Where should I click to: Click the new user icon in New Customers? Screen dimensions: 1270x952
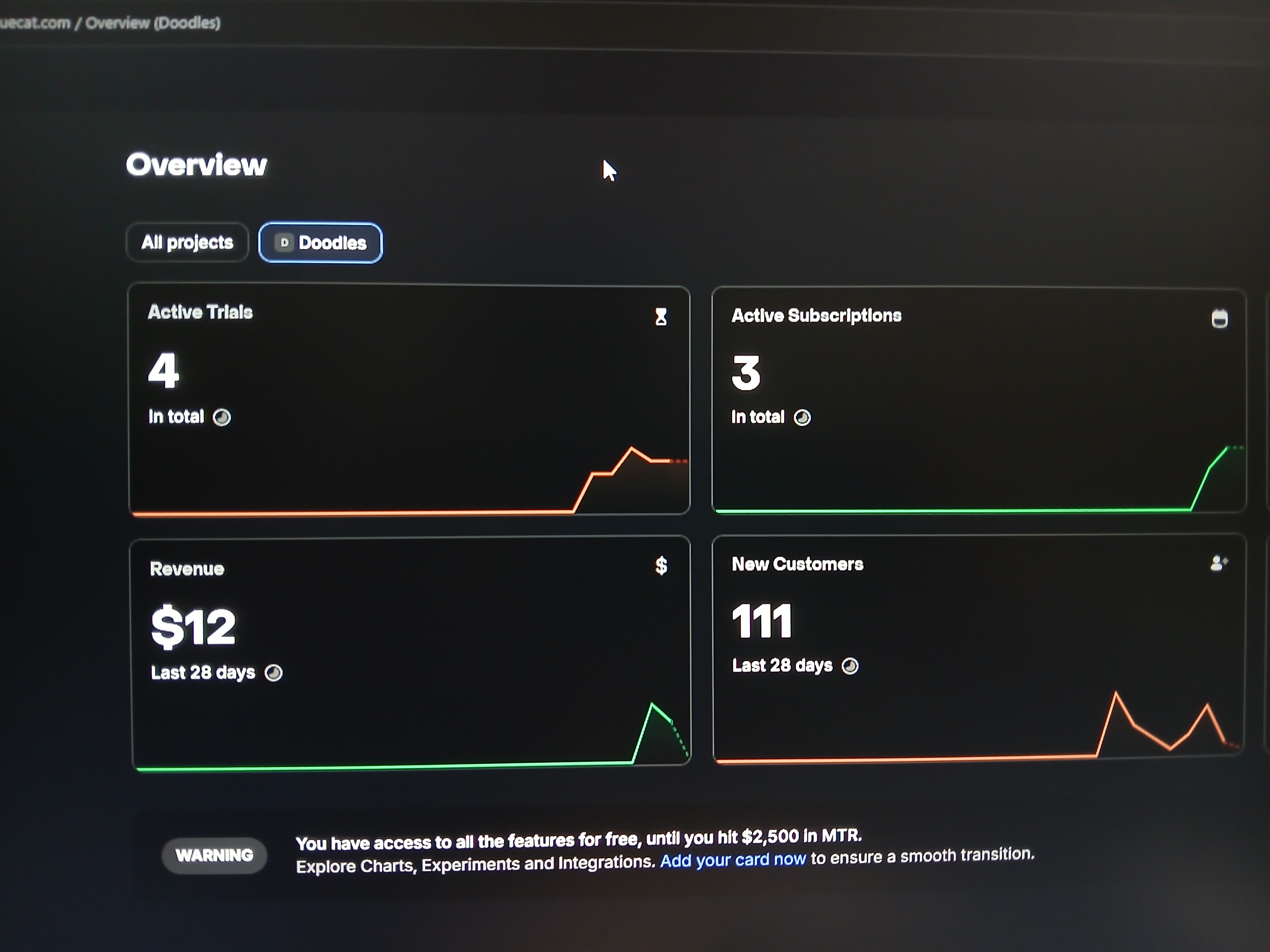1218,563
